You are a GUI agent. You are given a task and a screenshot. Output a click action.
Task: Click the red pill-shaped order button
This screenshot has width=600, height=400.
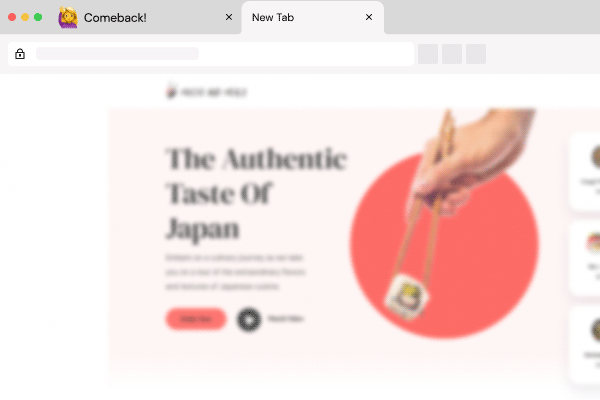click(x=196, y=319)
